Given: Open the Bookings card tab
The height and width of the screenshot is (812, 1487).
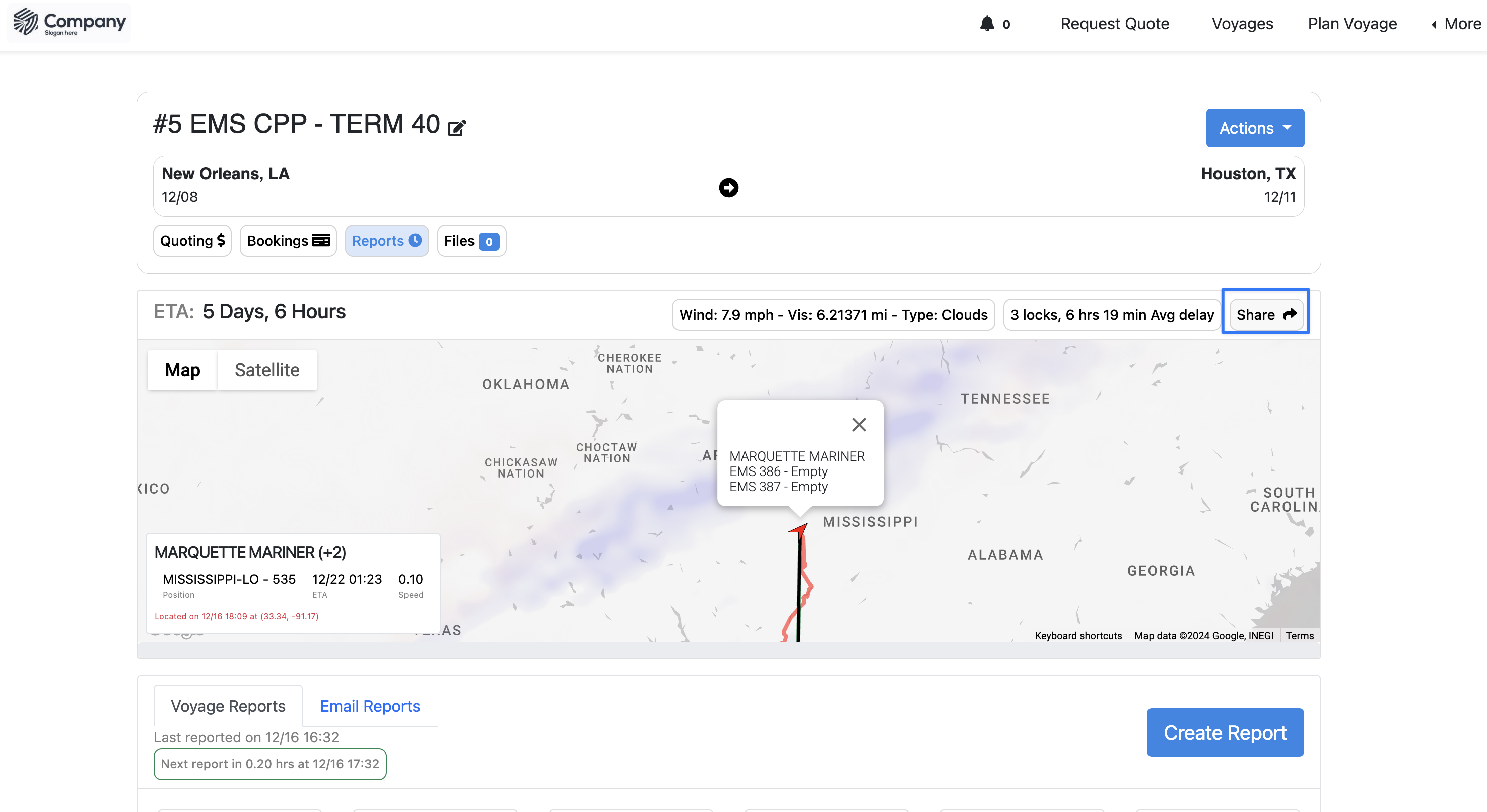Looking at the screenshot, I should (x=288, y=241).
